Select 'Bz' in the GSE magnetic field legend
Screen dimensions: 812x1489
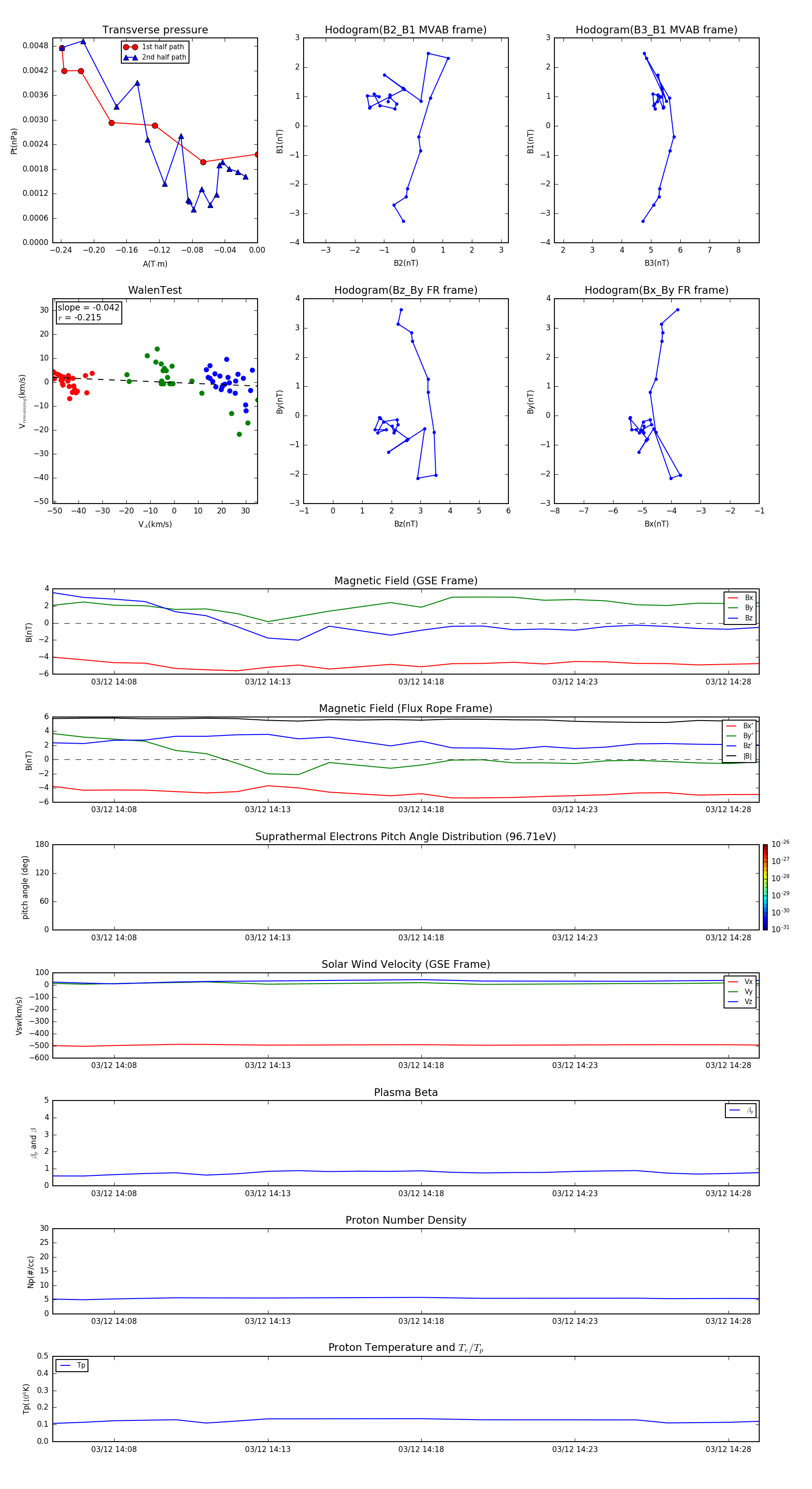[x=740, y=618]
